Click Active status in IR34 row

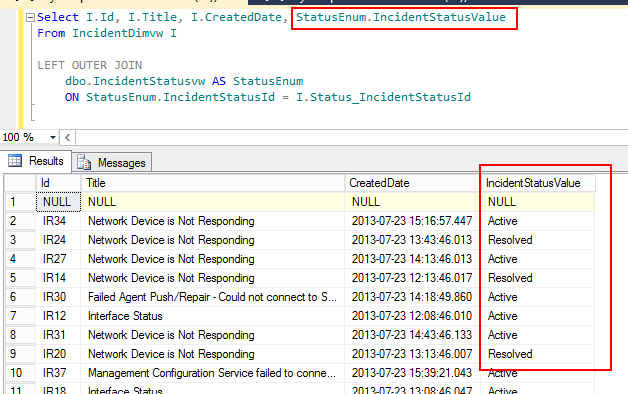pyautogui.click(x=538, y=221)
